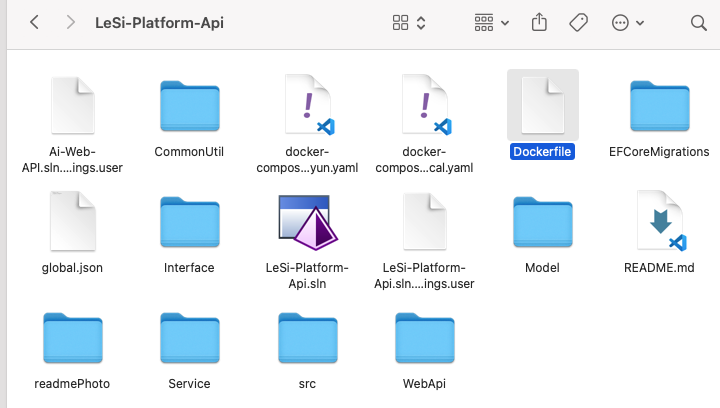The image size is (720, 408).
Task: Open the group-by items icon
Action: 484,22
